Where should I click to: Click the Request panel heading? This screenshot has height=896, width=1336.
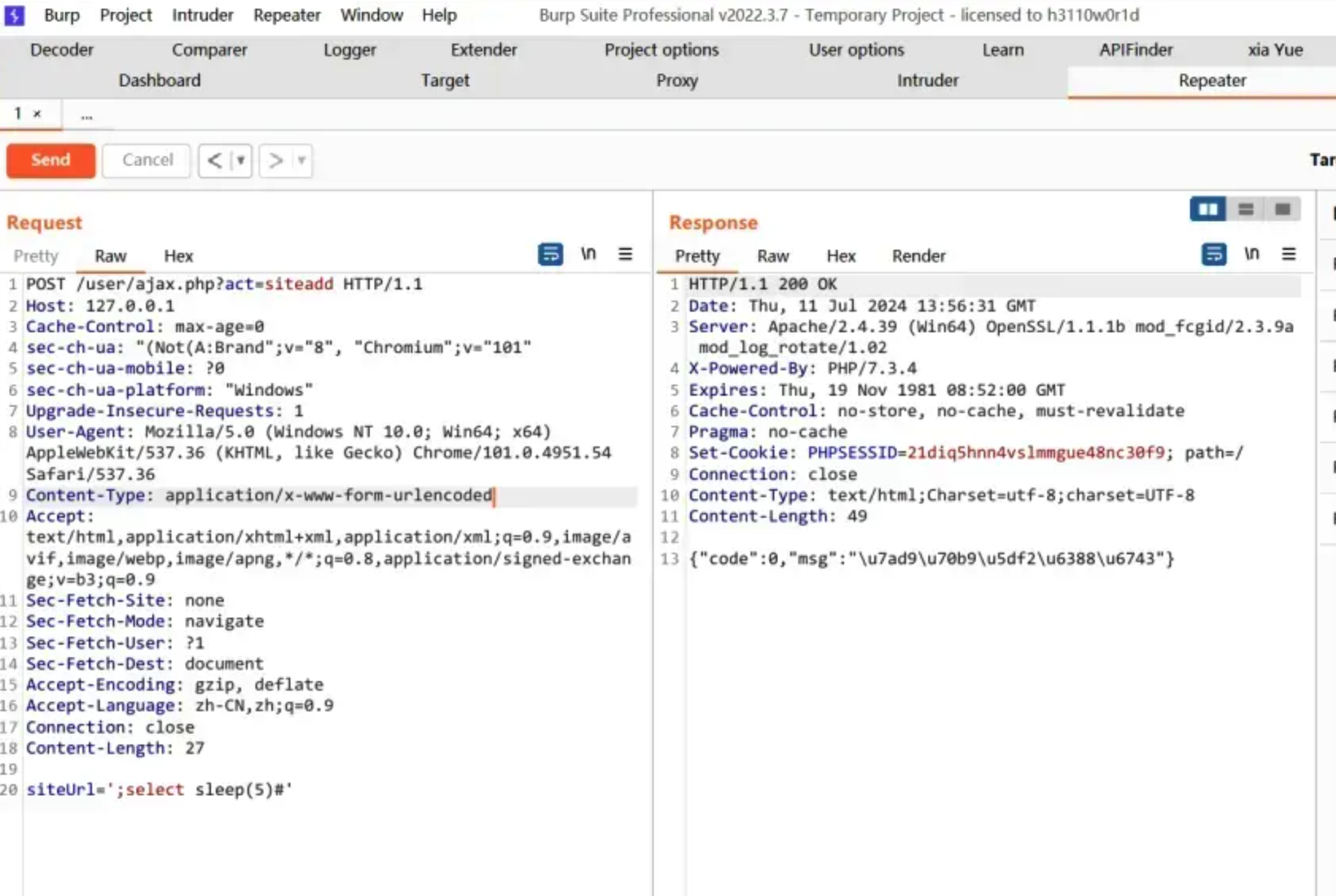[x=44, y=223]
